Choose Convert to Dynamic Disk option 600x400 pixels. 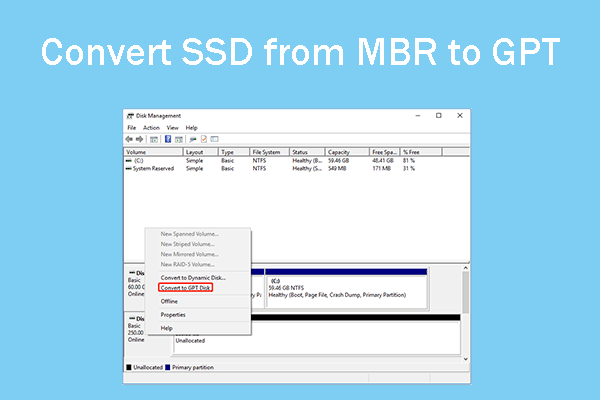coord(193,278)
